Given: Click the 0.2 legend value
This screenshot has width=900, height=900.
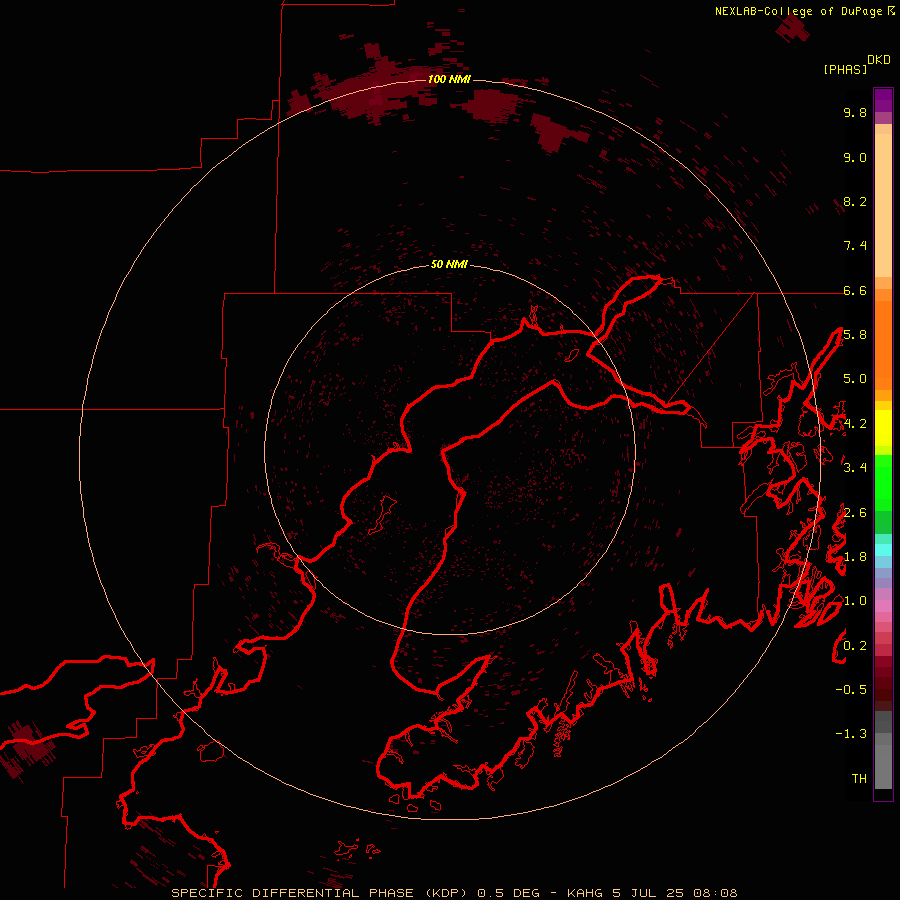Looking at the screenshot, I should 855,646.
